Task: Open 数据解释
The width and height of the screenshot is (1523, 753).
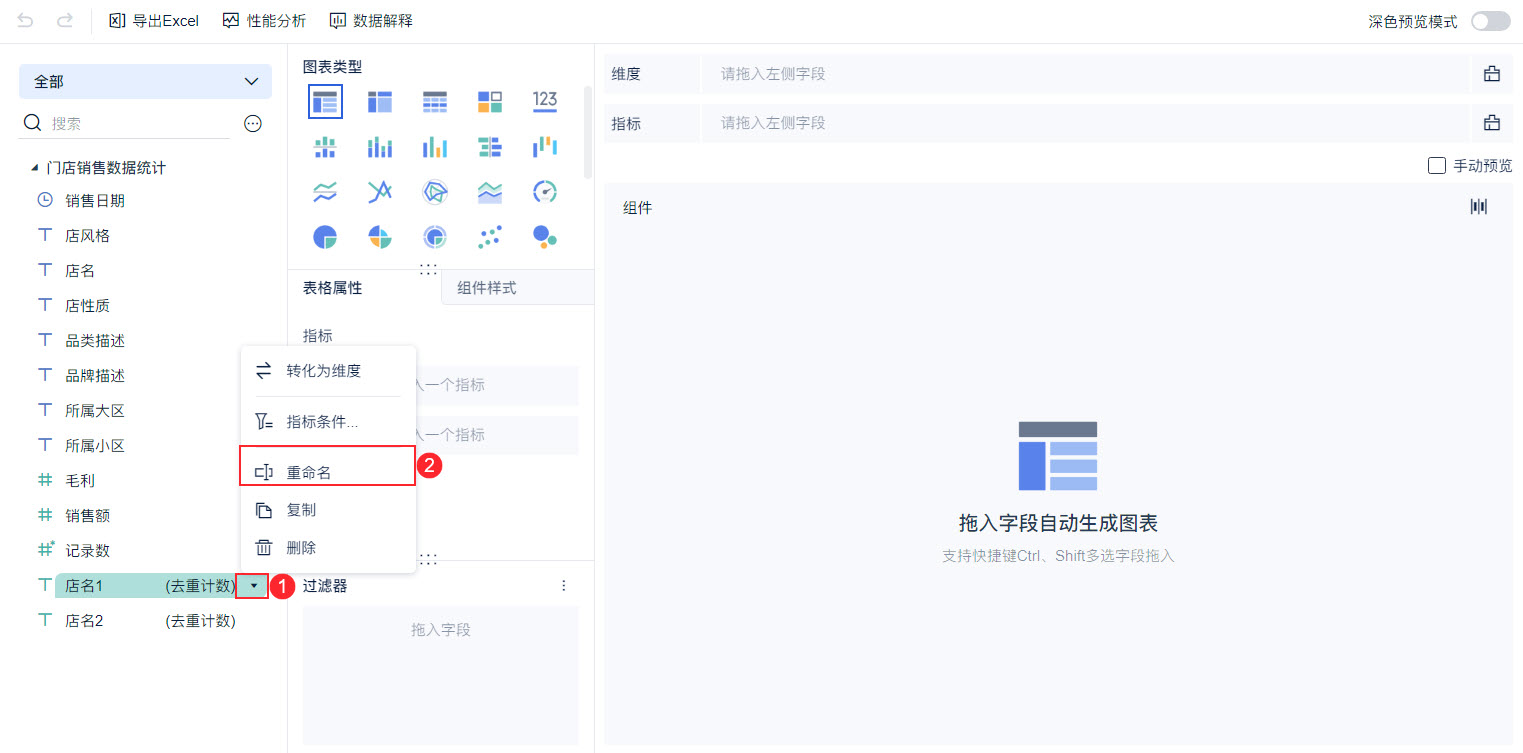Action: (371, 21)
